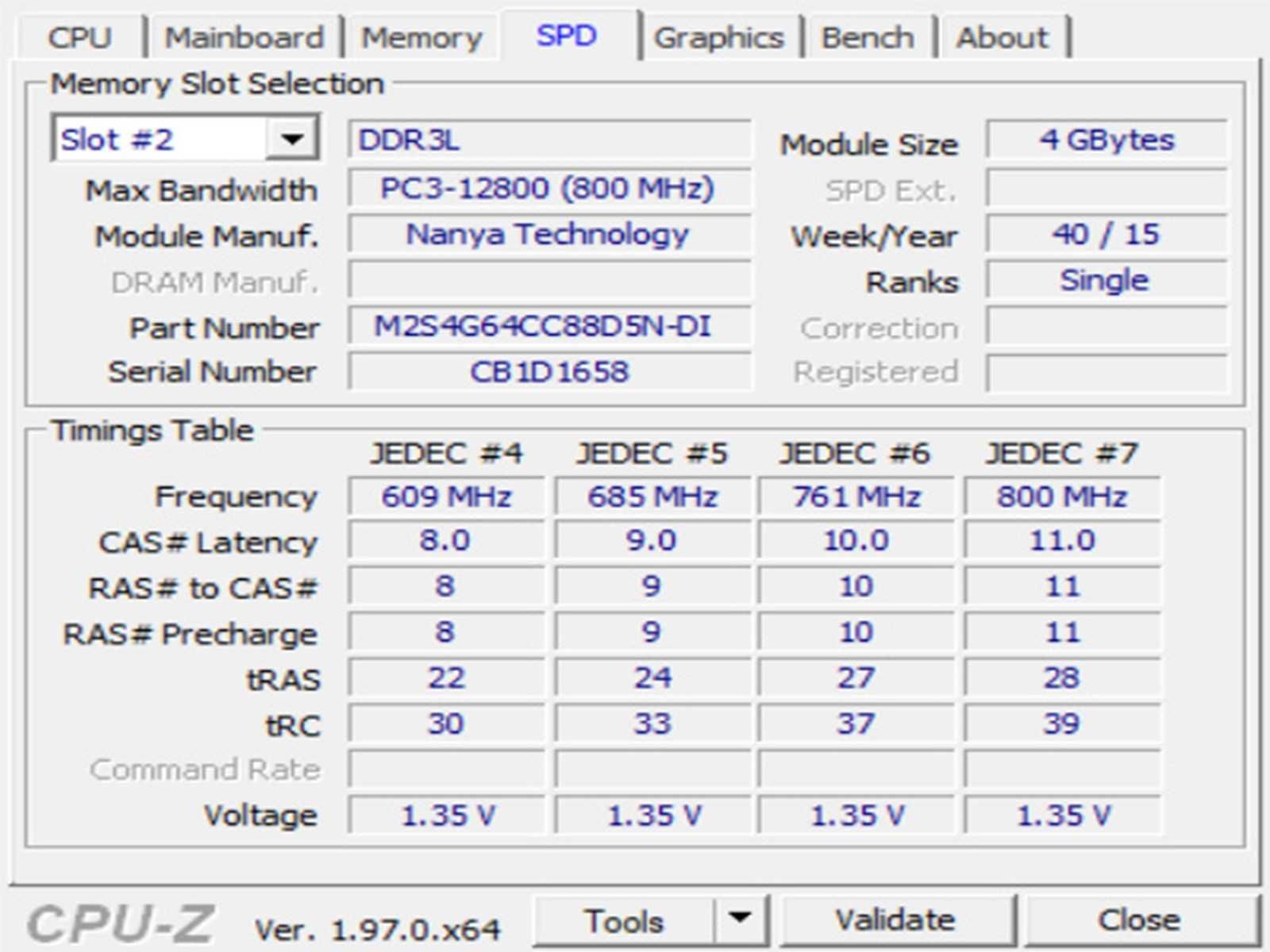Click the 40 / 15 week/year value
The height and width of the screenshot is (952, 1270).
[x=1106, y=235]
